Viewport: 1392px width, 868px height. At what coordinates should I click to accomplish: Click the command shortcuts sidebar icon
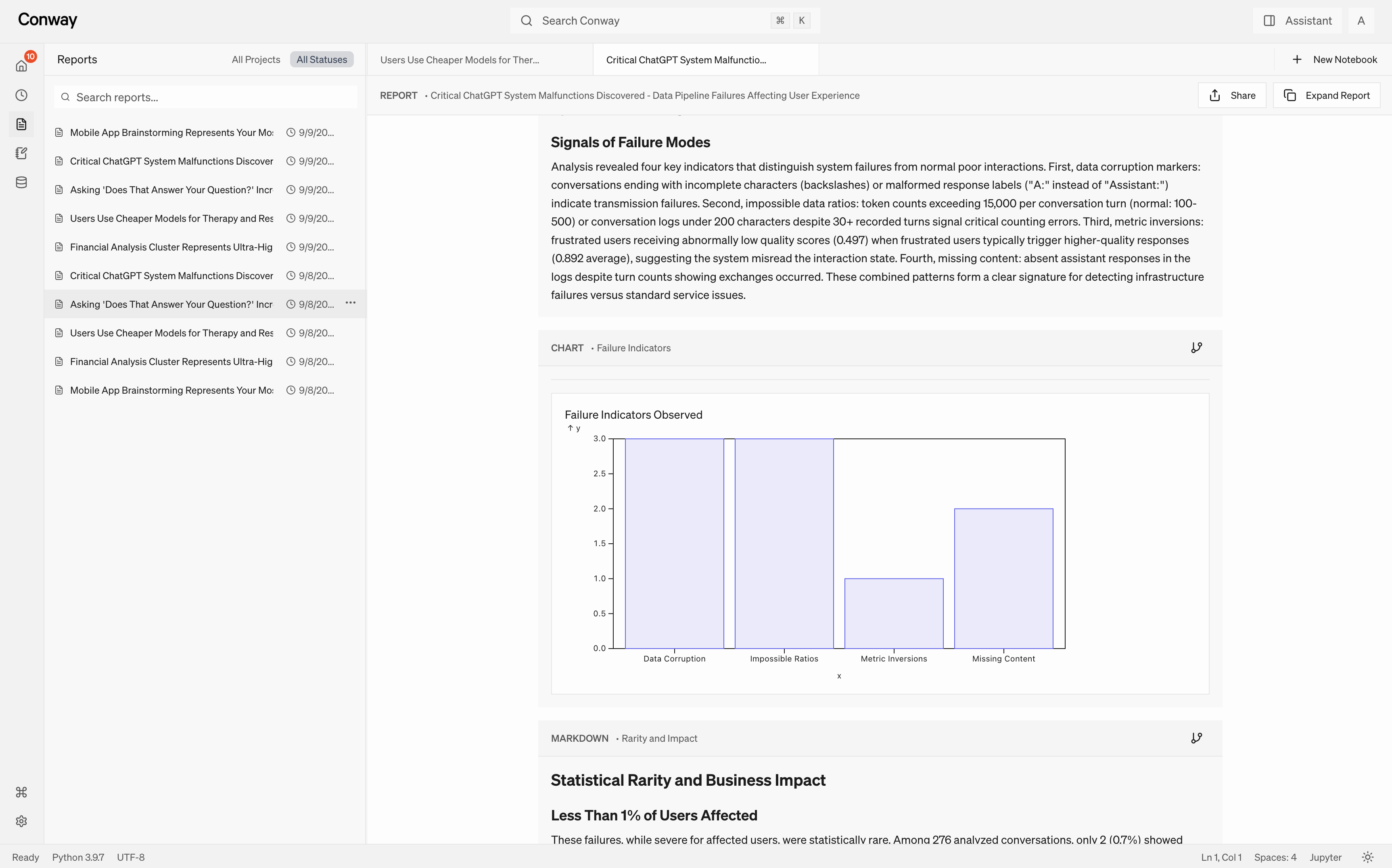tap(21, 792)
